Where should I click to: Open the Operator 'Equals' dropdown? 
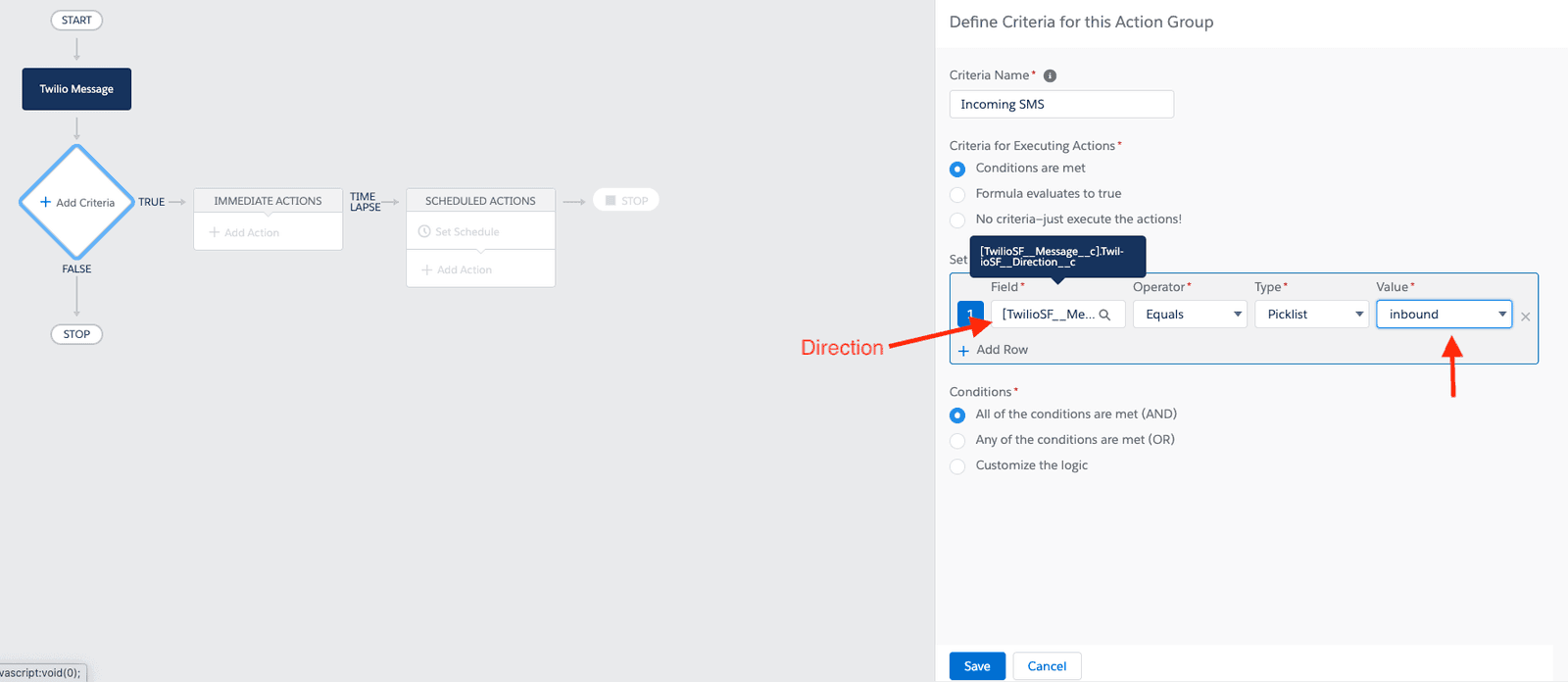pos(1190,315)
